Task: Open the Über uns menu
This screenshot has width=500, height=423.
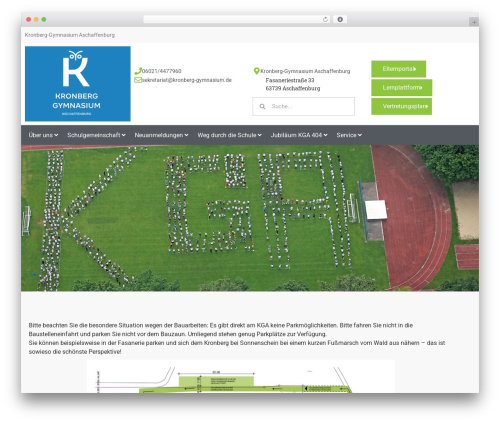Action: click(x=43, y=135)
